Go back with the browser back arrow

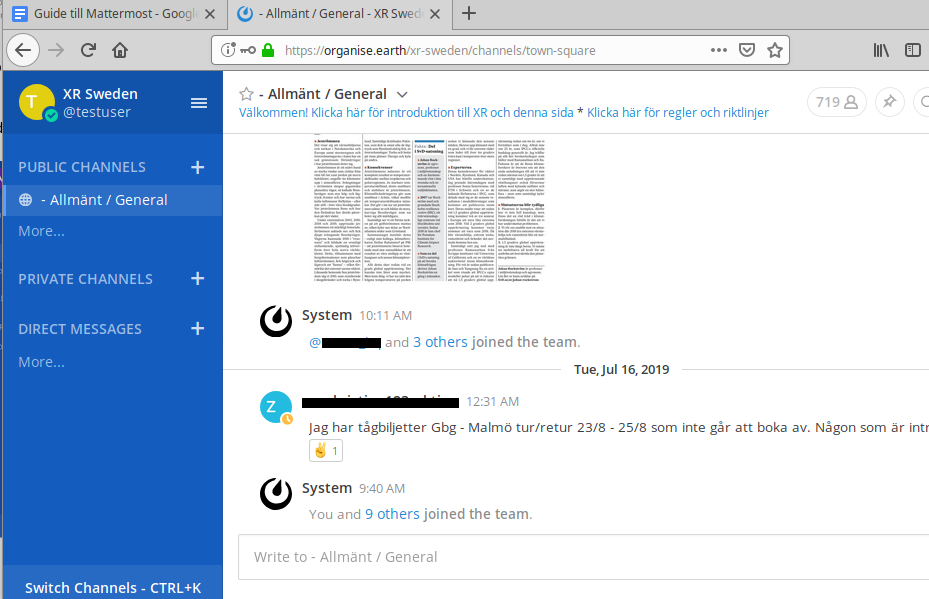click(x=23, y=50)
